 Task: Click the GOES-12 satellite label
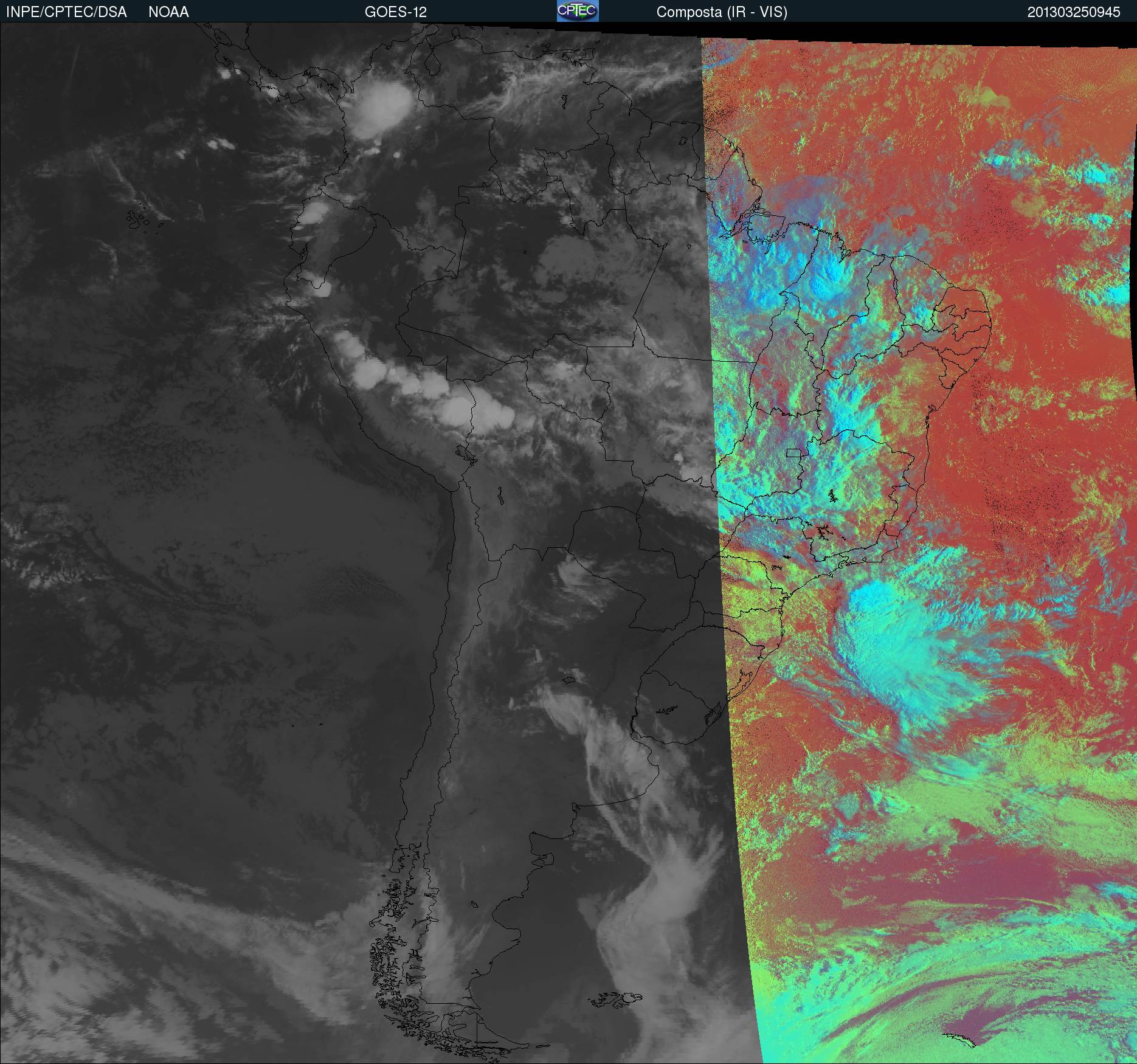(395, 12)
